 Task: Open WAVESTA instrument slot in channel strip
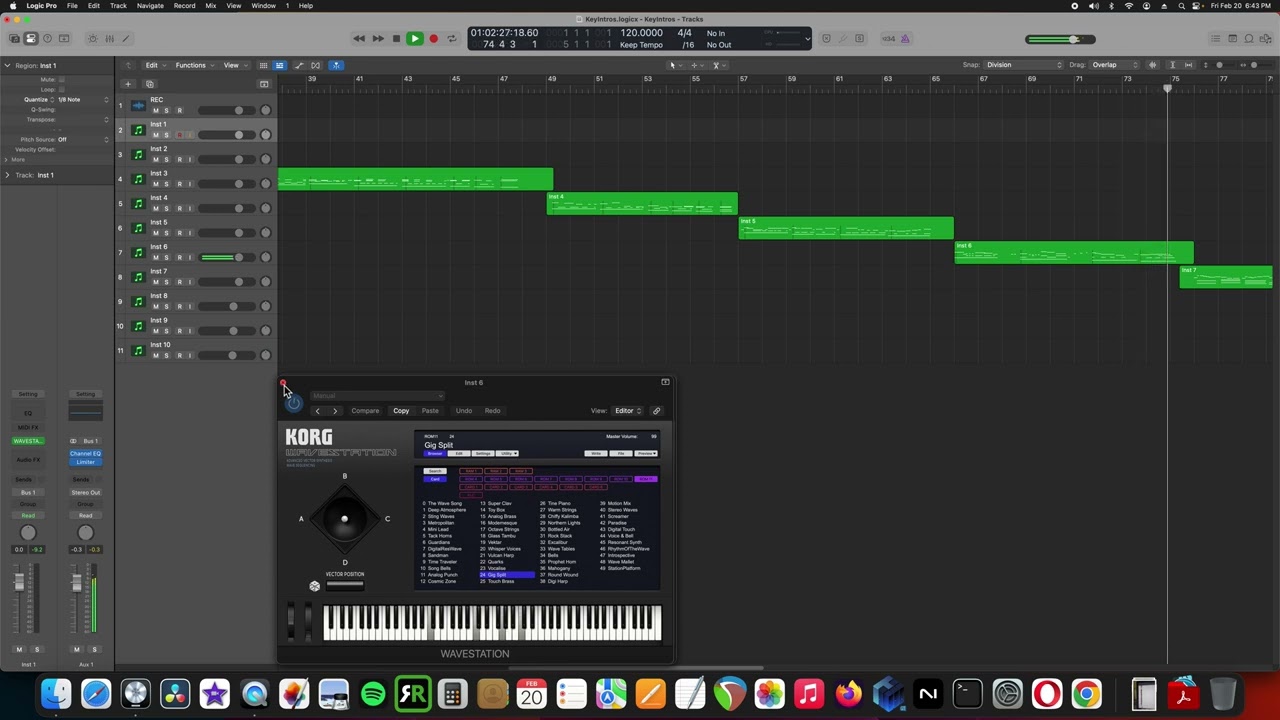pyautogui.click(x=28, y=441)
